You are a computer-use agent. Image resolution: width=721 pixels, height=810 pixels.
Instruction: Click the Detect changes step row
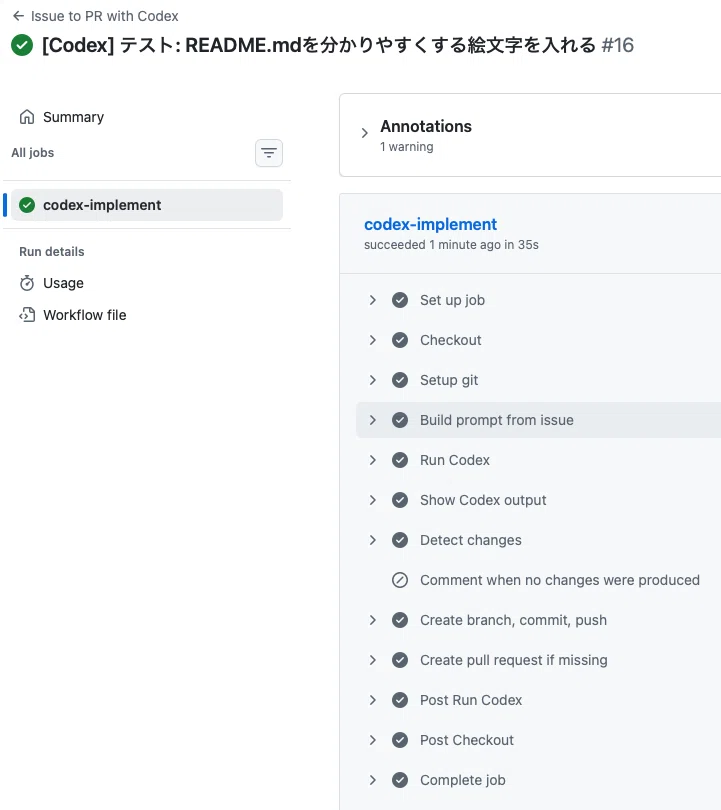pos(539,540)
